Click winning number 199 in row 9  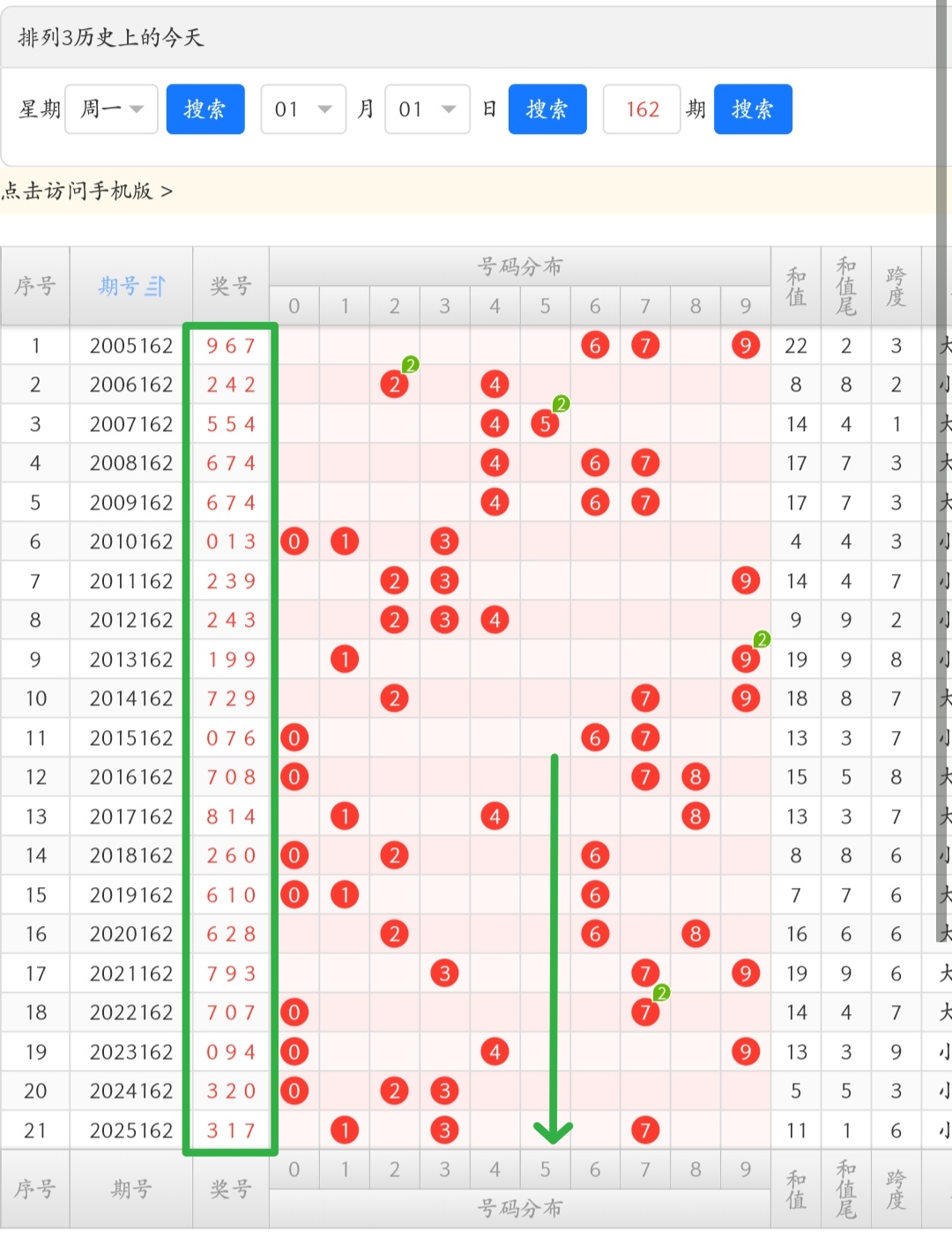[231, 660]
